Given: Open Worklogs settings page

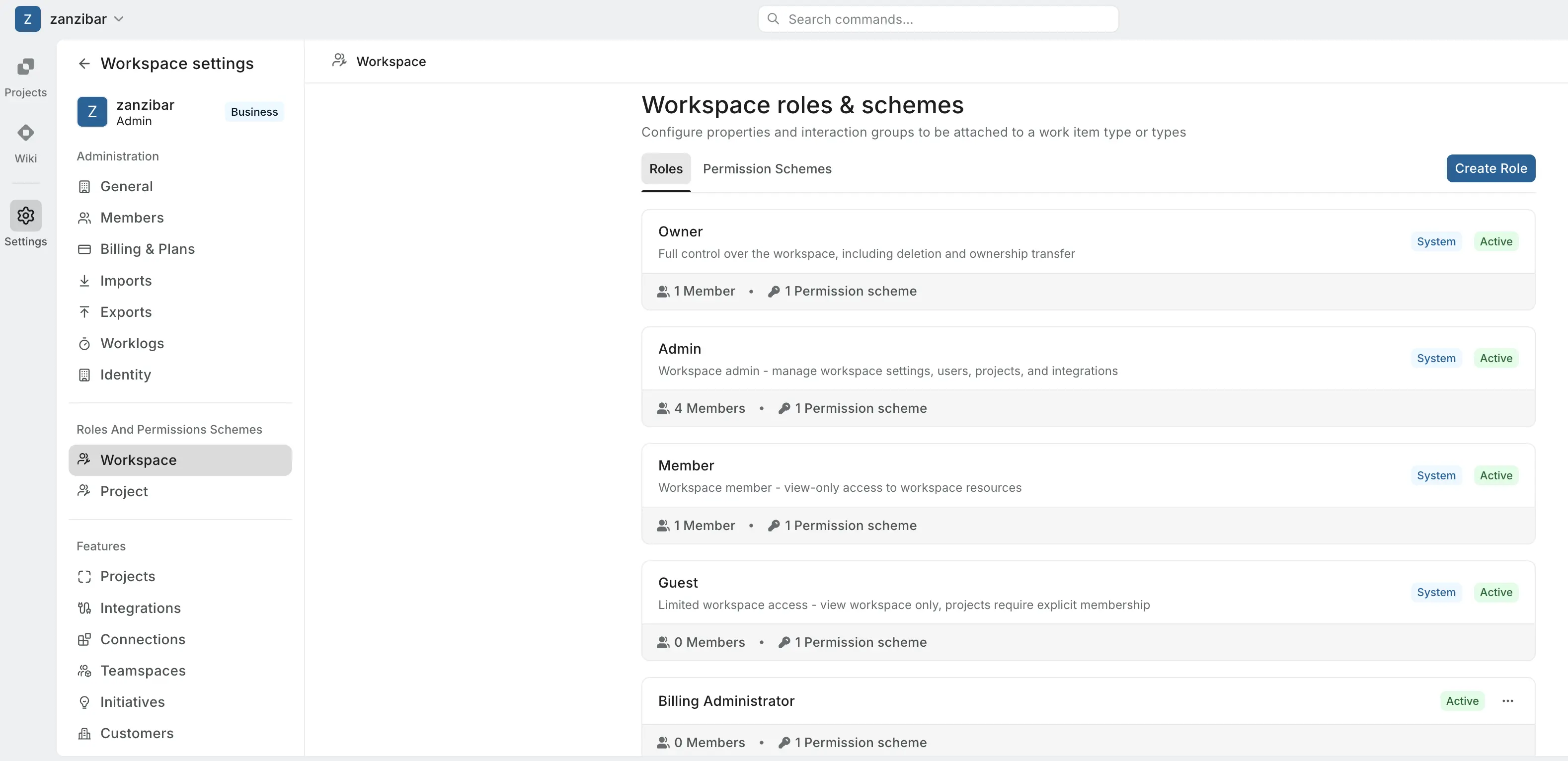Looking at the screenshot, I should (132, 343).
